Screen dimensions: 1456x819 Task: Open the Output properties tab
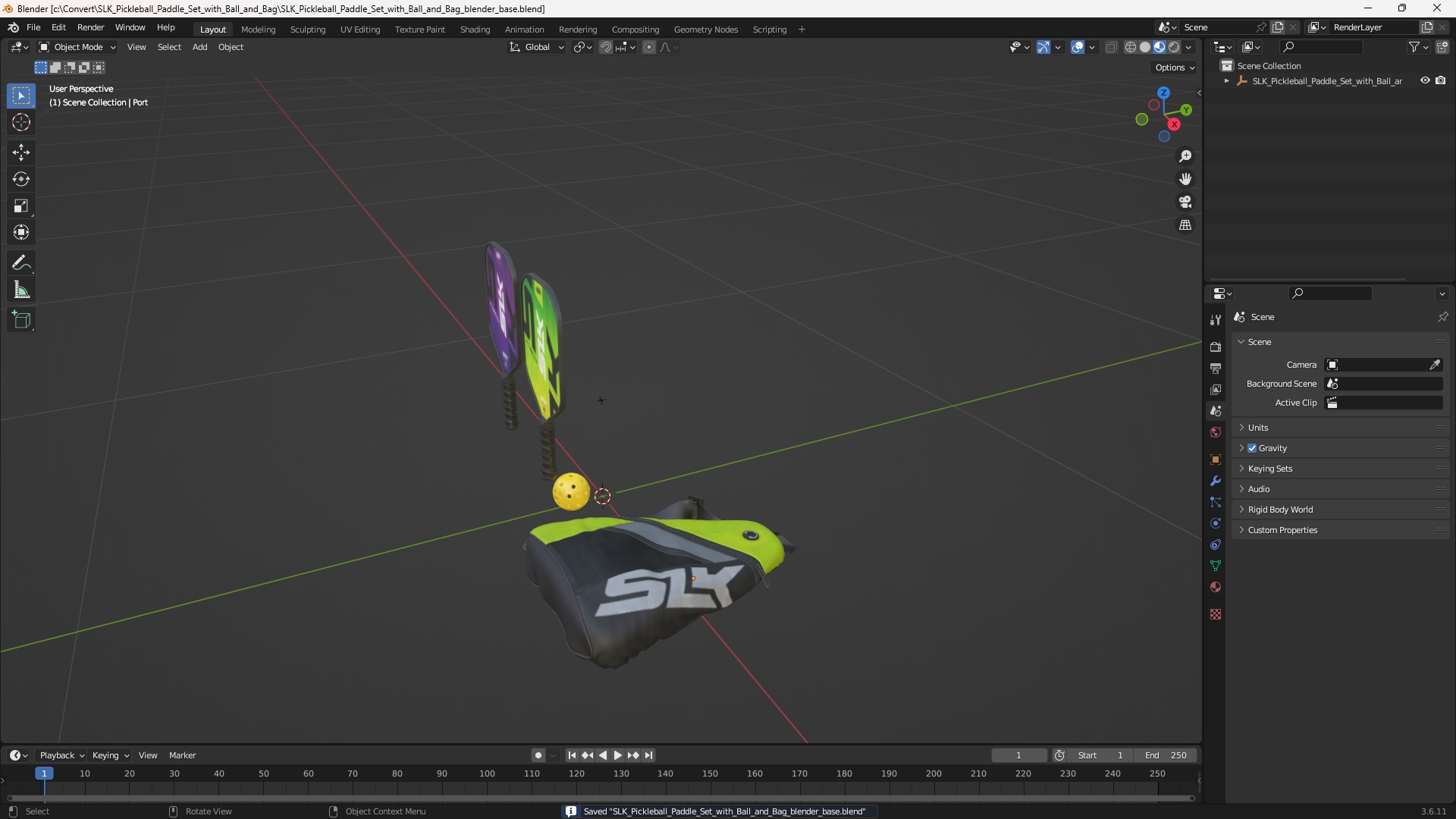[1216, 369]
